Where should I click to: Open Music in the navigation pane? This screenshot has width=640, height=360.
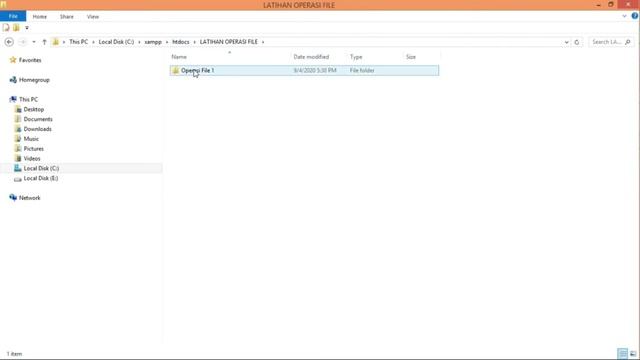31,139
